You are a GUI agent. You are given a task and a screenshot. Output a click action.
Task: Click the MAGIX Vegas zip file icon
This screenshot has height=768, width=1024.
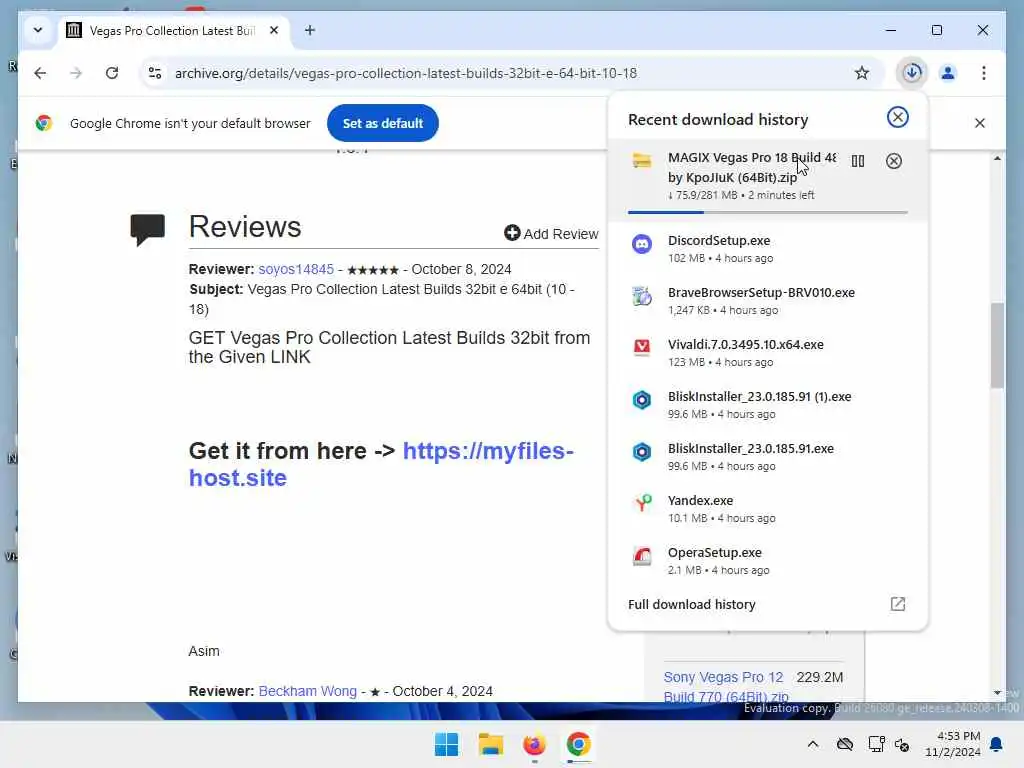click(x=642, y=161)
